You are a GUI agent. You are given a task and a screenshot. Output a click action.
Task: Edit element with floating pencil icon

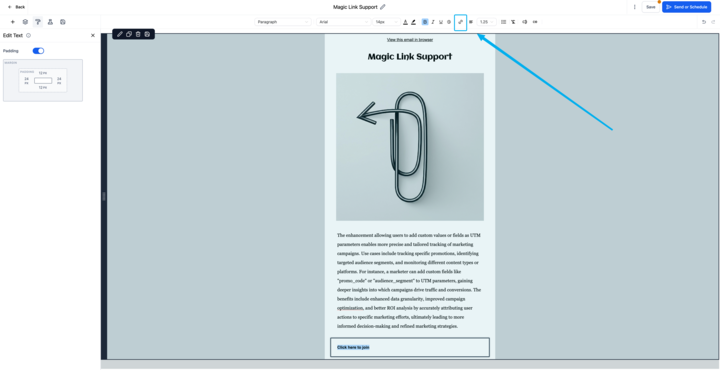(x=120, y=34)
